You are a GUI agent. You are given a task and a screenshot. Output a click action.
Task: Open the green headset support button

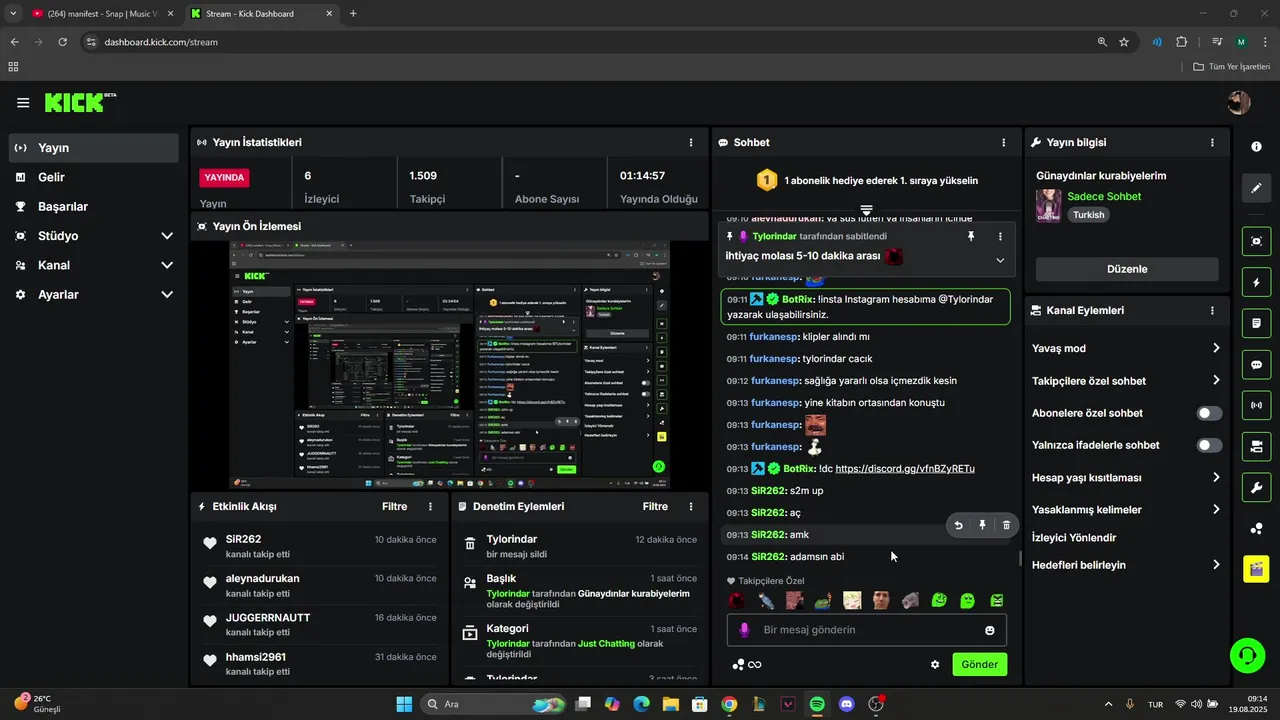[x=1247, y=655]
